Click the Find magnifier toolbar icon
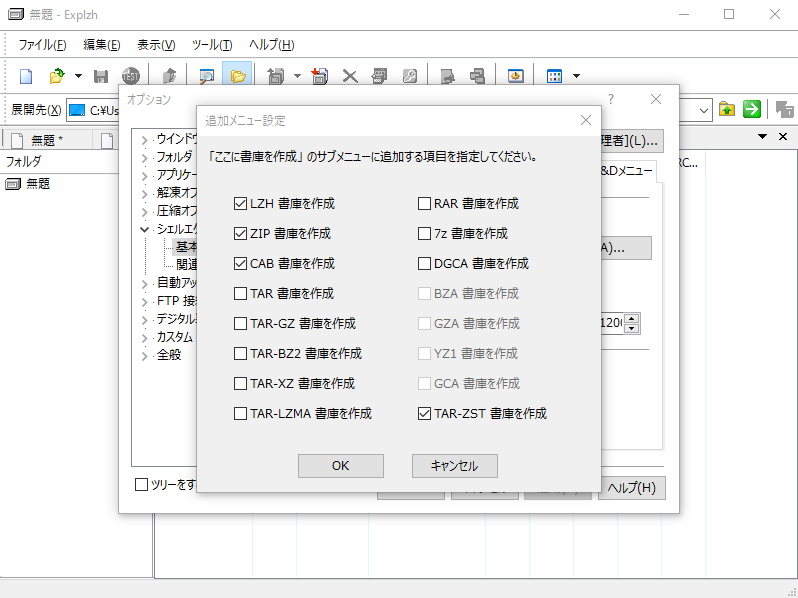The height and width of the screenshot is (598, 798). pos(207,76)
